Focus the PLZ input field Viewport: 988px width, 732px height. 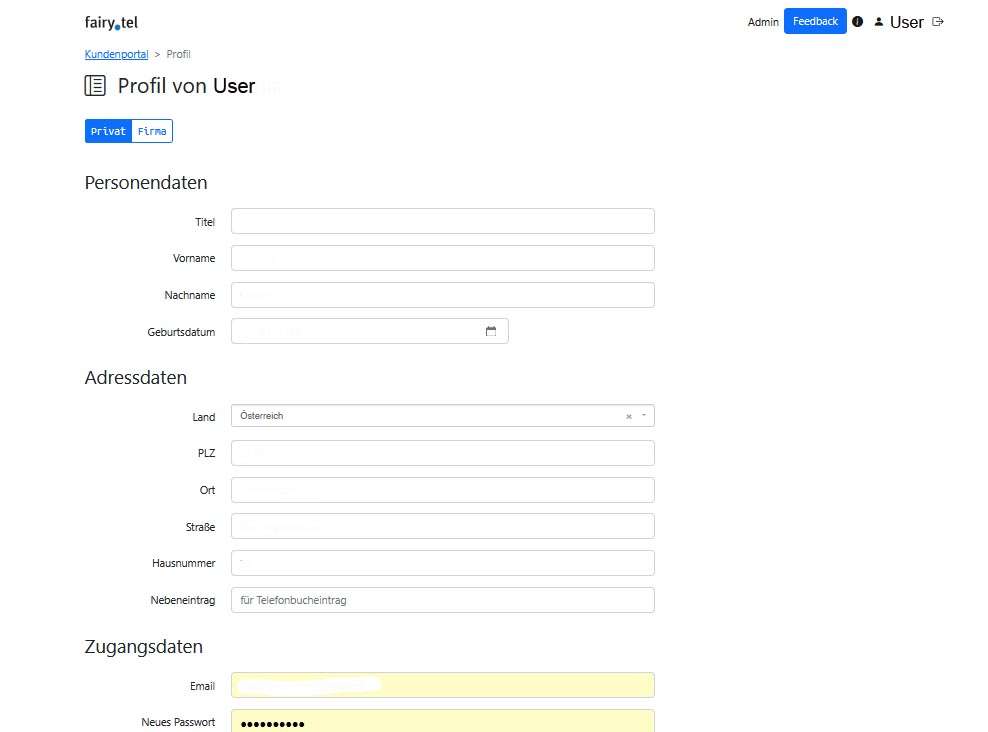443,453
